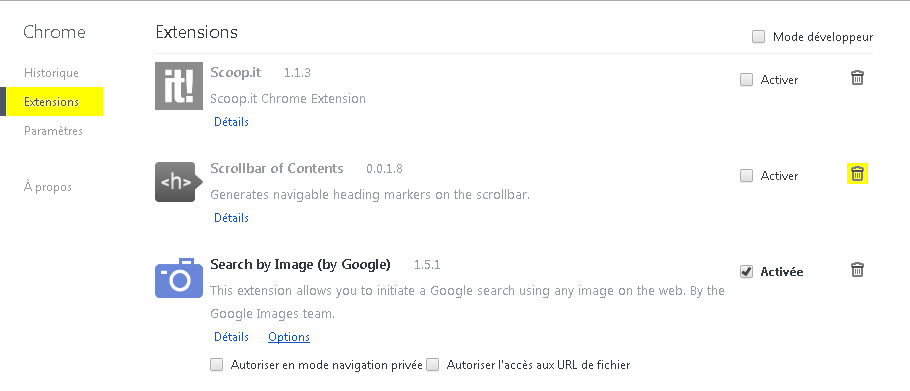Uncheck Activée for Search by Image
The image size is (910, 391).
[x=746, y=271]
